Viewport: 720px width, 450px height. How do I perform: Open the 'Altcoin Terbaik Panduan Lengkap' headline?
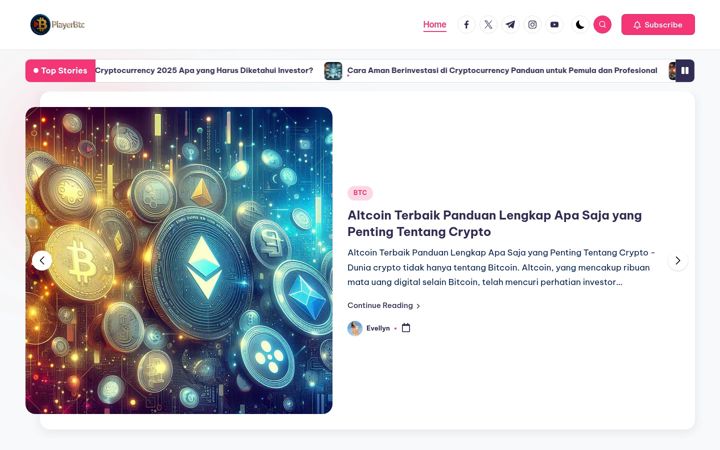coord(495,223)
